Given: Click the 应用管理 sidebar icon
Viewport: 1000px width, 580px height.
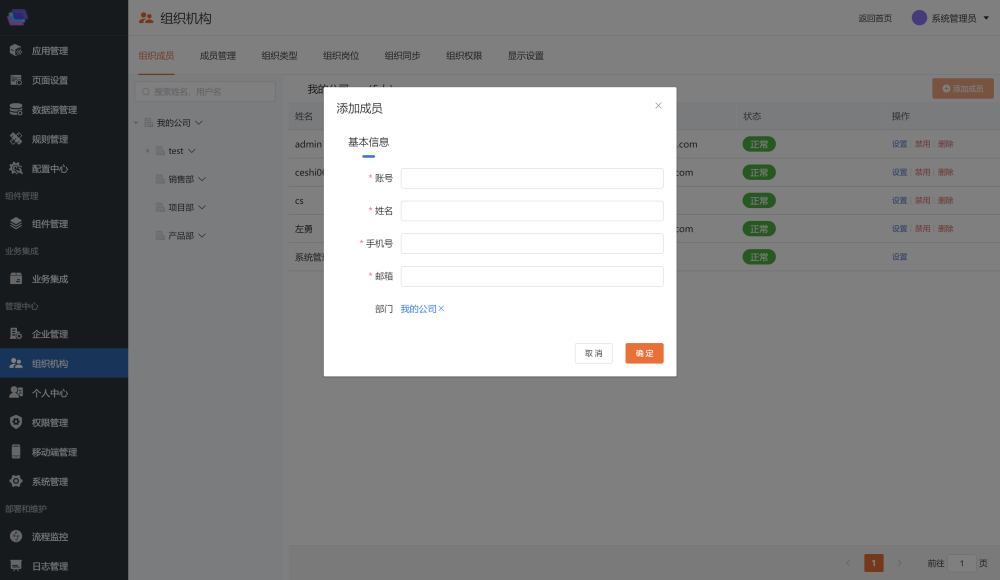Looking at the screenshot, I should tap(16, 51).
